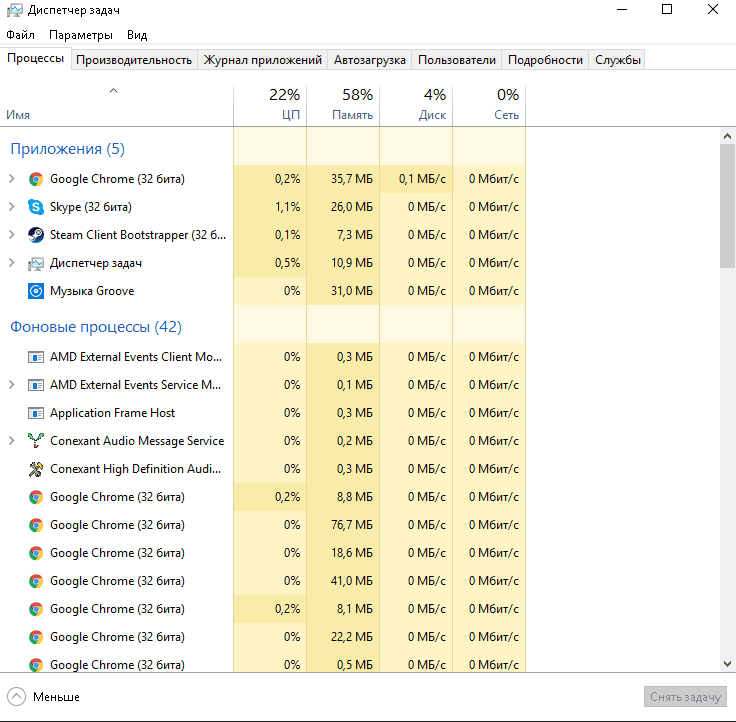Click the Task Manager title bar icon
This screenshot has width=736, height=722.
(x=15, y=10)
